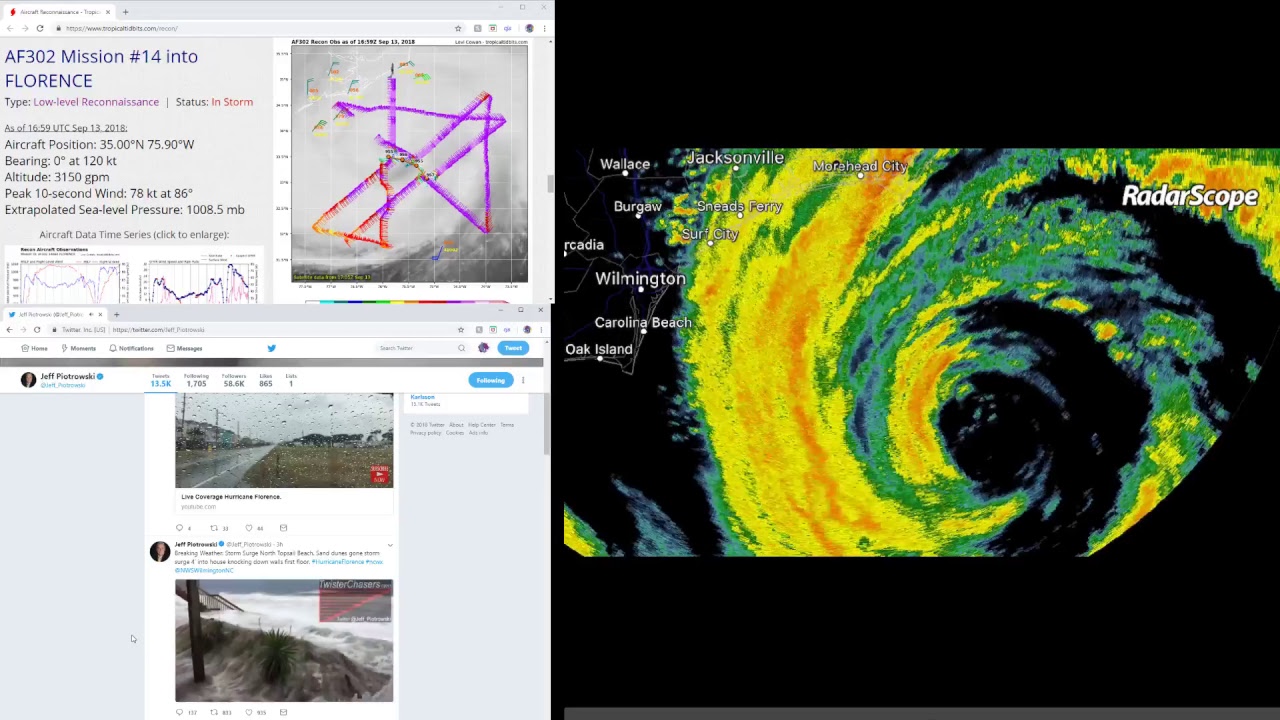Open Twitter Messages
1280x720 pixels.
(x=184, y=348)
